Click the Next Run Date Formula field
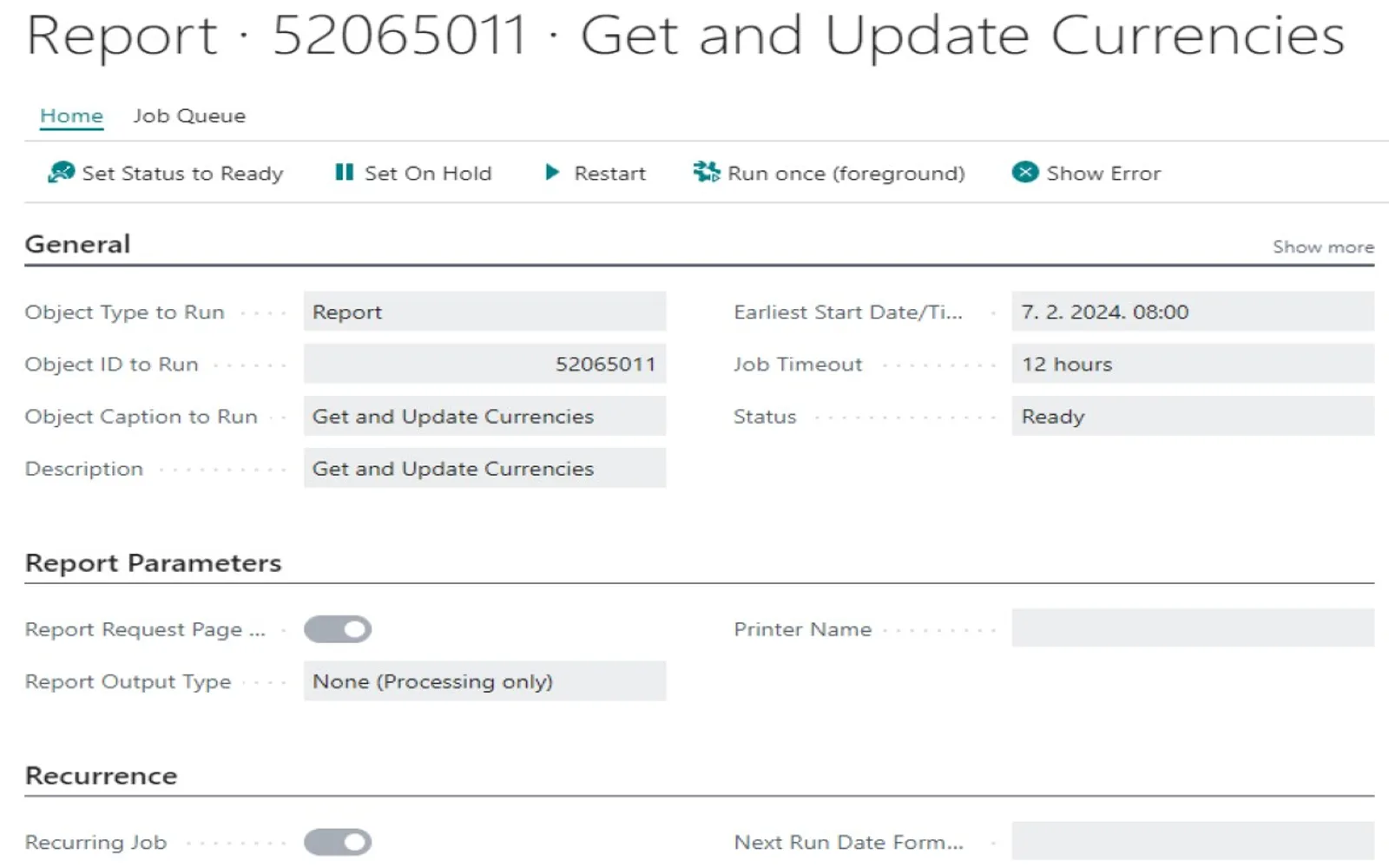The width and height of the screenshot is (1389, 868). click(x=1193, y=841)
